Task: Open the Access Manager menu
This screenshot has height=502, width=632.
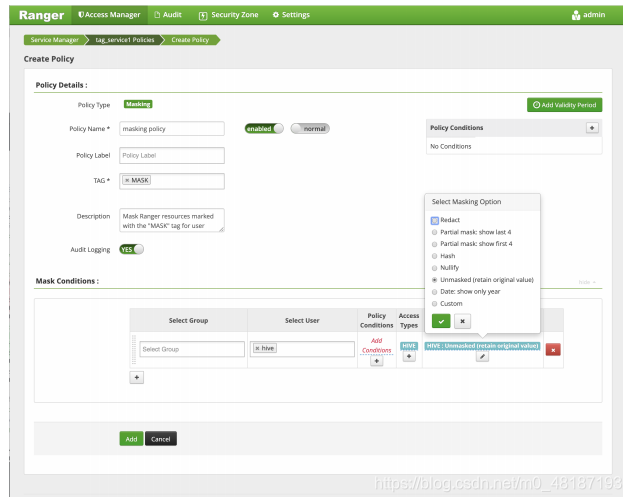Action: (109, 15)
